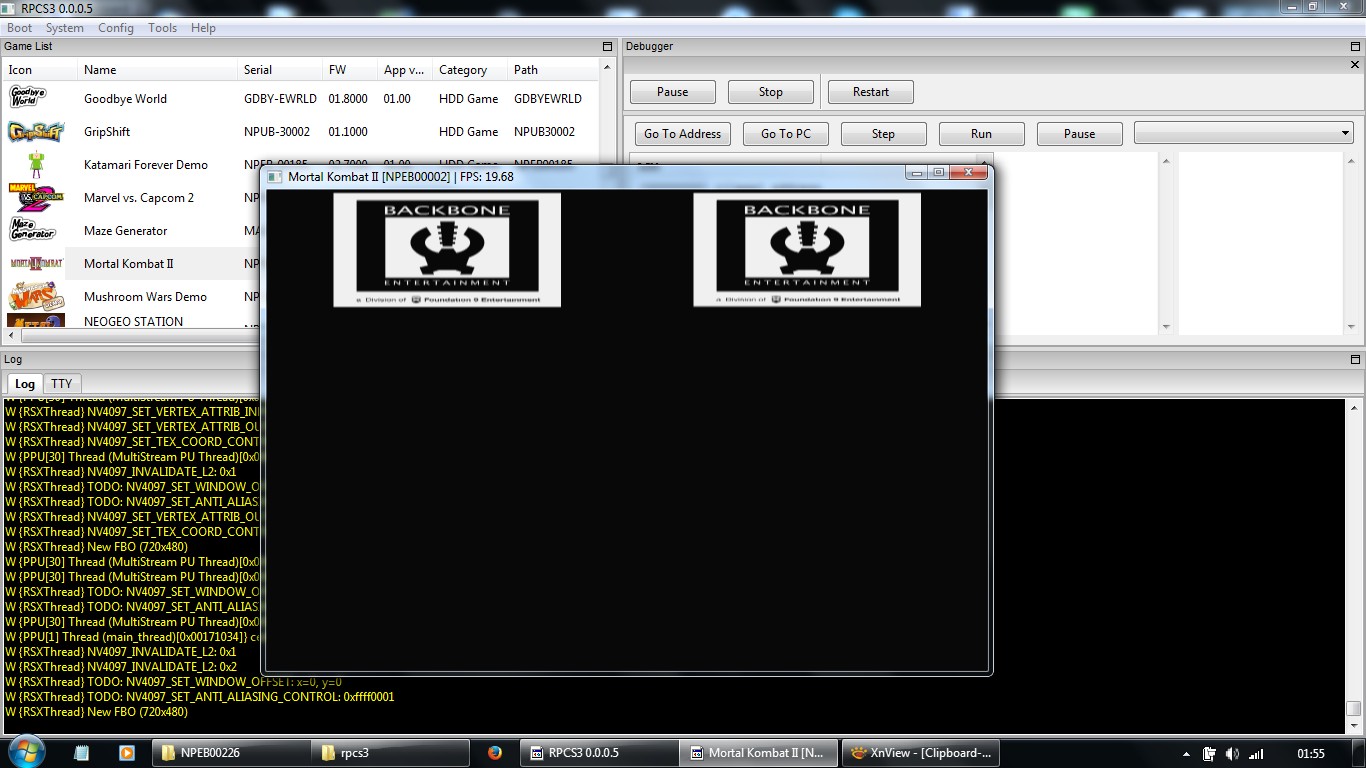Open the Config menu
This screenshot has height=768, width=1366.
116,28
